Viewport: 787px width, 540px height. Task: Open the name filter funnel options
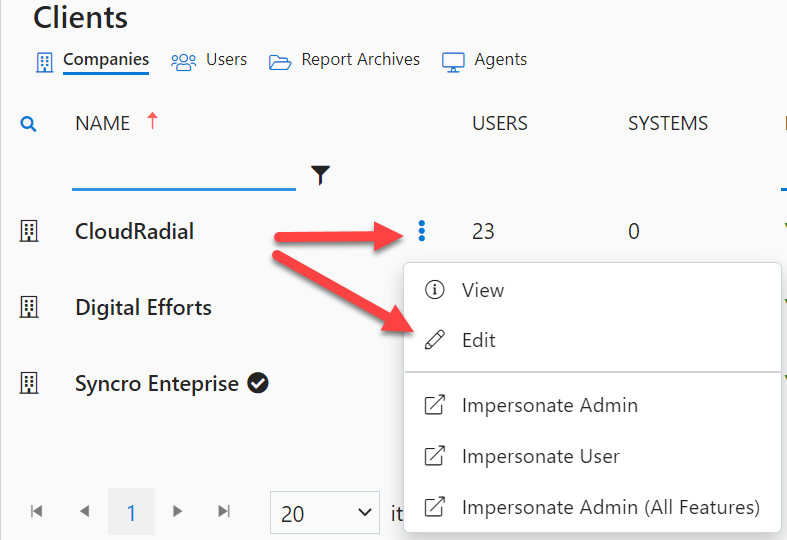(320, 175)
